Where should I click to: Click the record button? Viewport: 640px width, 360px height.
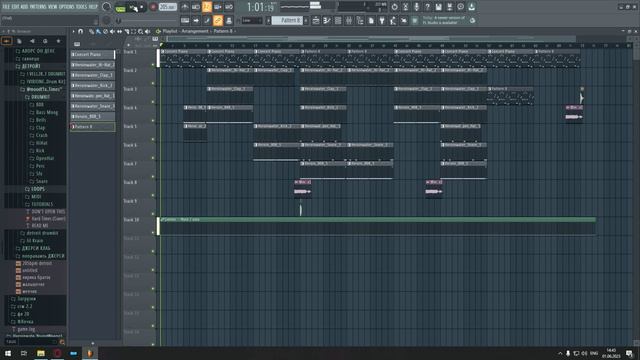pos(153,7)
